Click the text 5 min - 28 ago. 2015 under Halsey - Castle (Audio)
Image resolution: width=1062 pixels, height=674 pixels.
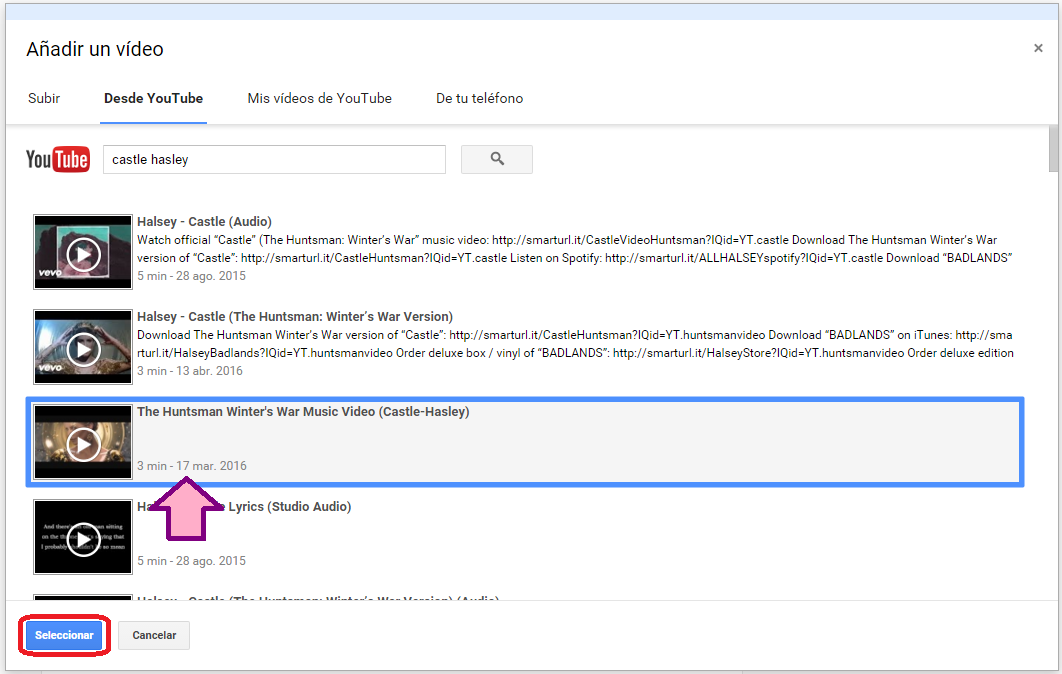pyautogui.click(x=191, y=276)
